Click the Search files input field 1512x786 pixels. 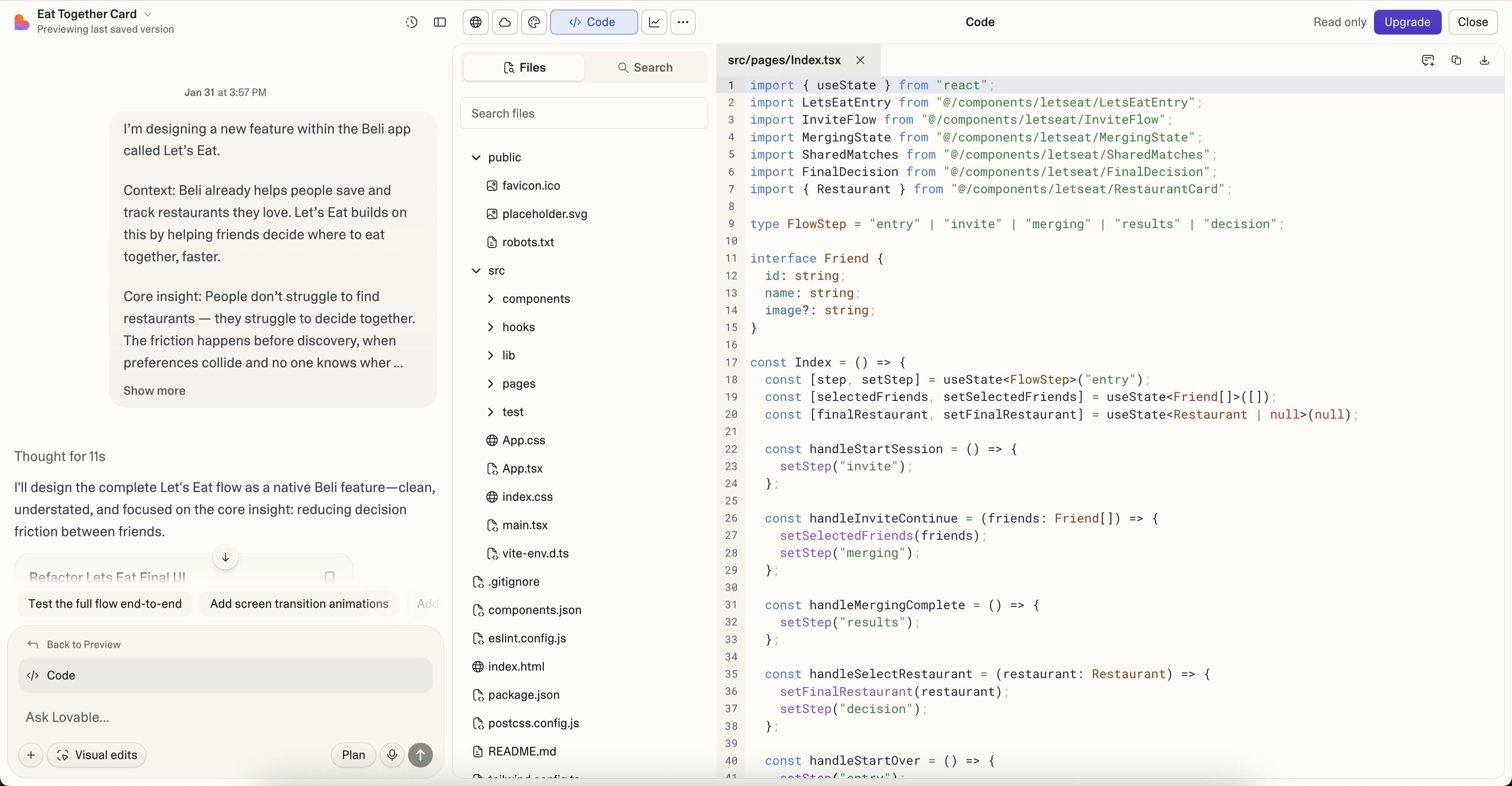click(584, 113)
